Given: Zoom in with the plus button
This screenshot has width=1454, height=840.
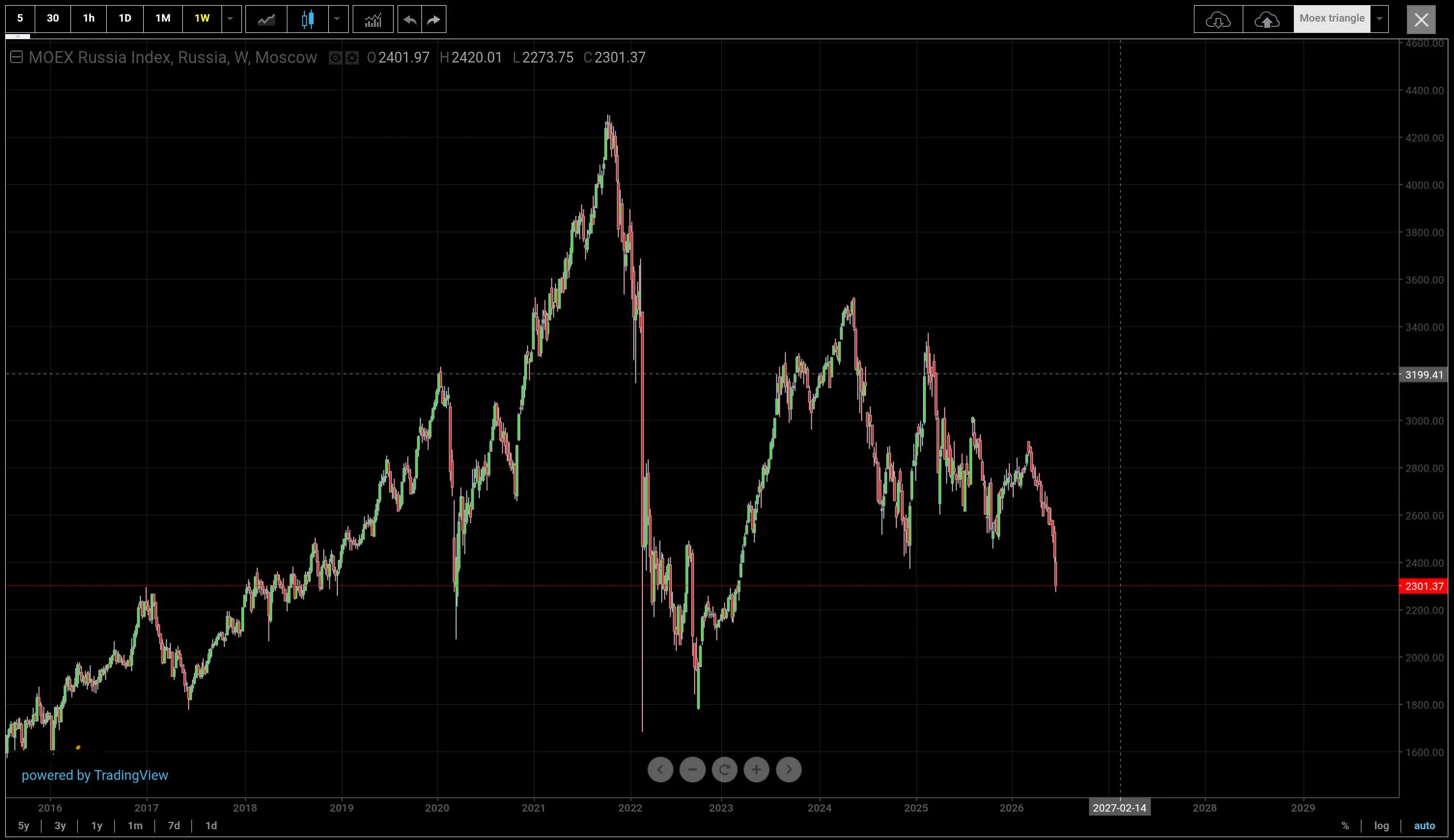Looking at the screenshot, I should 756,769.
